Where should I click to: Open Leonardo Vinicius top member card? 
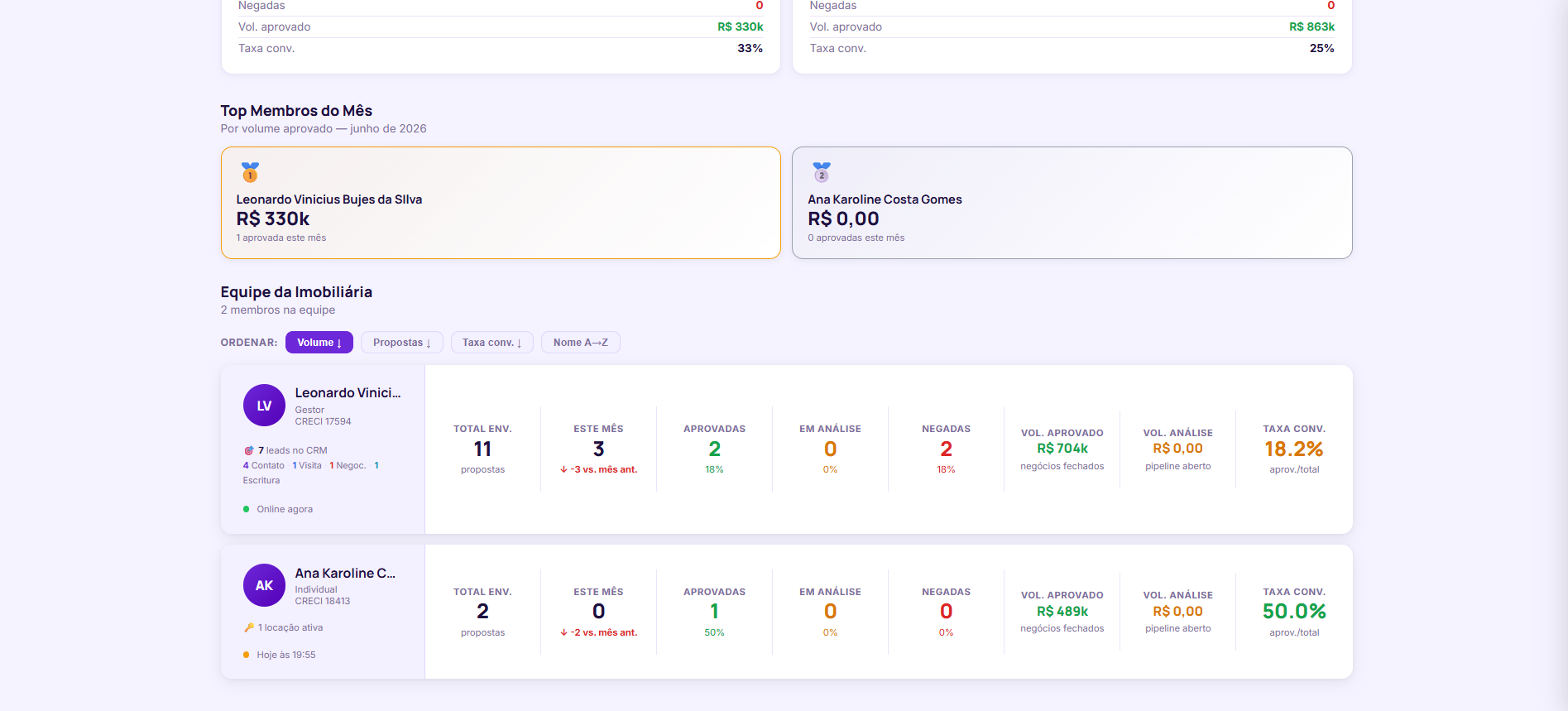click(x=501, y=203)
